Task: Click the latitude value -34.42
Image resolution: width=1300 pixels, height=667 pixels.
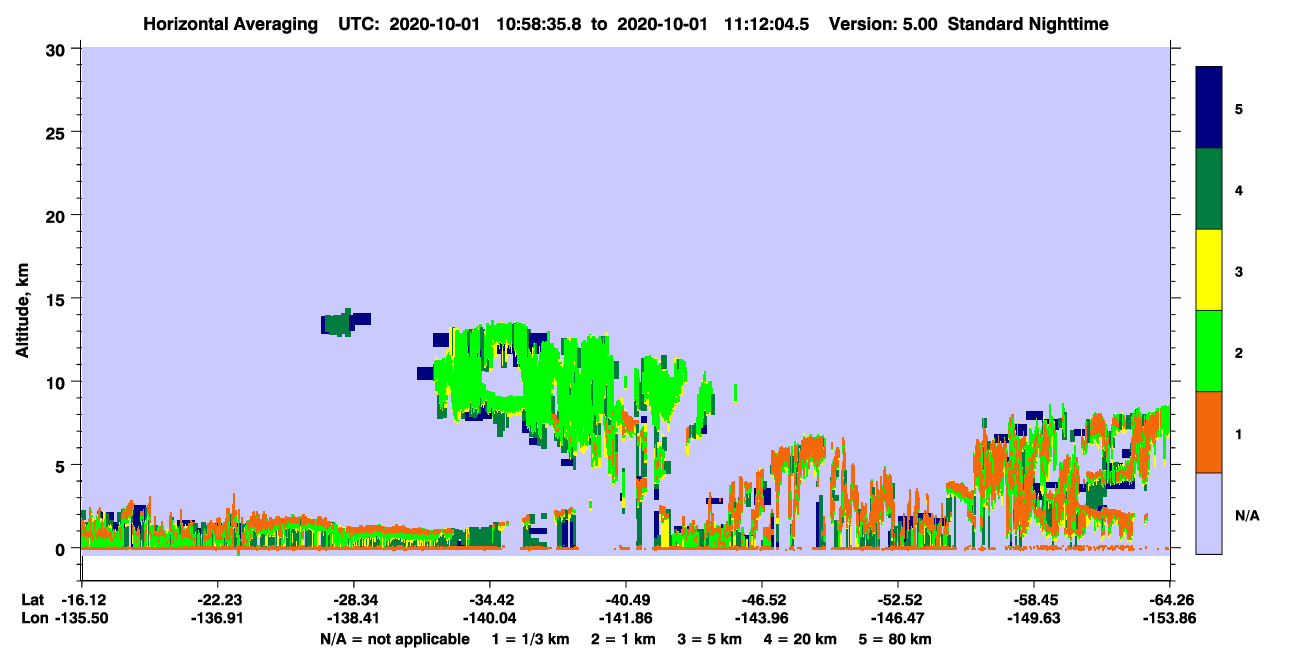Action: [x=489, y=600]
